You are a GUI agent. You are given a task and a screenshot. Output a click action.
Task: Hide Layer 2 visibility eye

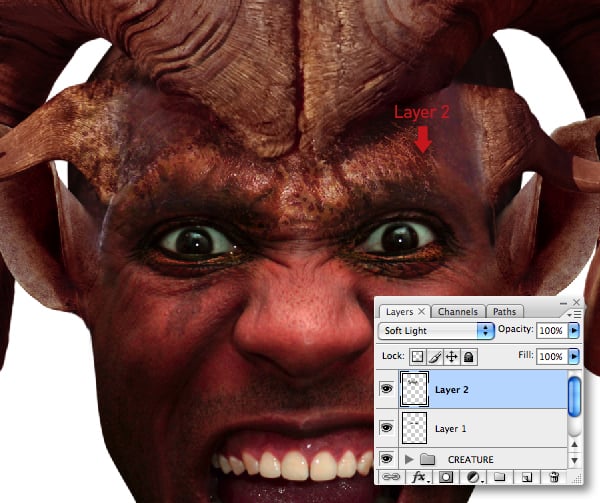tap(386, 389)
